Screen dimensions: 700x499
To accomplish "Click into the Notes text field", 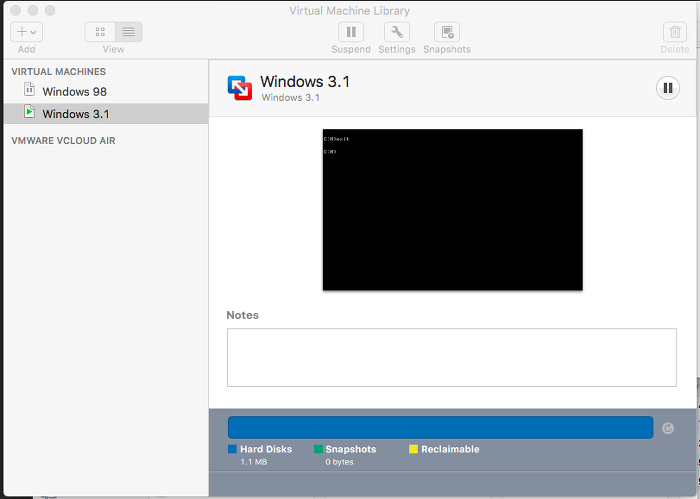I will coord(452,358).
